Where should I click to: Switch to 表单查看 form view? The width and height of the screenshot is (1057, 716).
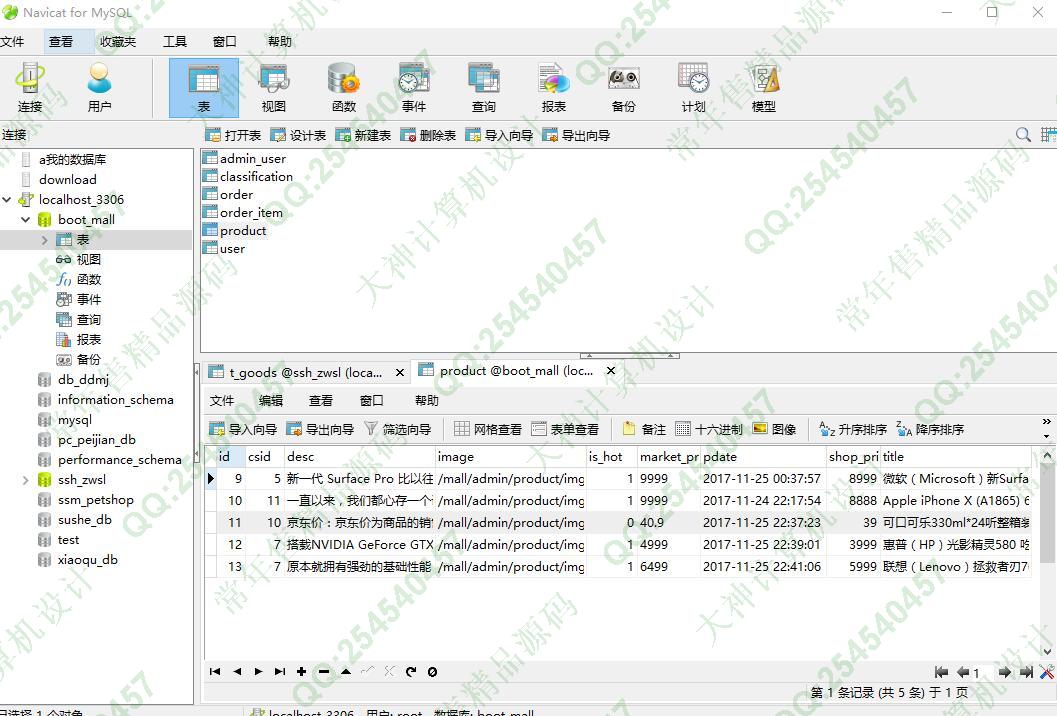(565, 429)
